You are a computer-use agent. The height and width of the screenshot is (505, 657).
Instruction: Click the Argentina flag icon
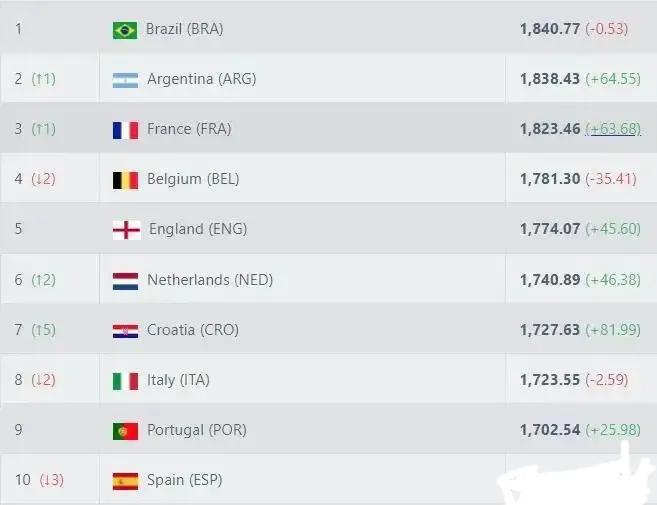tap(125, 79)
